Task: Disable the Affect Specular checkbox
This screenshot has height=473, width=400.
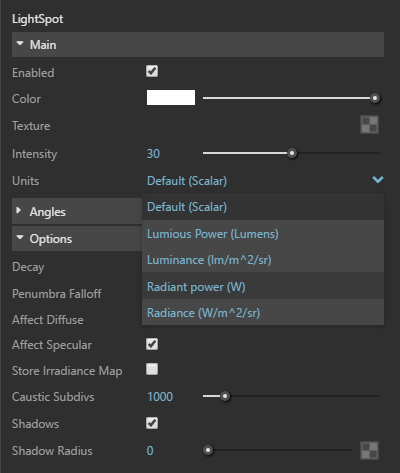Action: click(152, 344)
